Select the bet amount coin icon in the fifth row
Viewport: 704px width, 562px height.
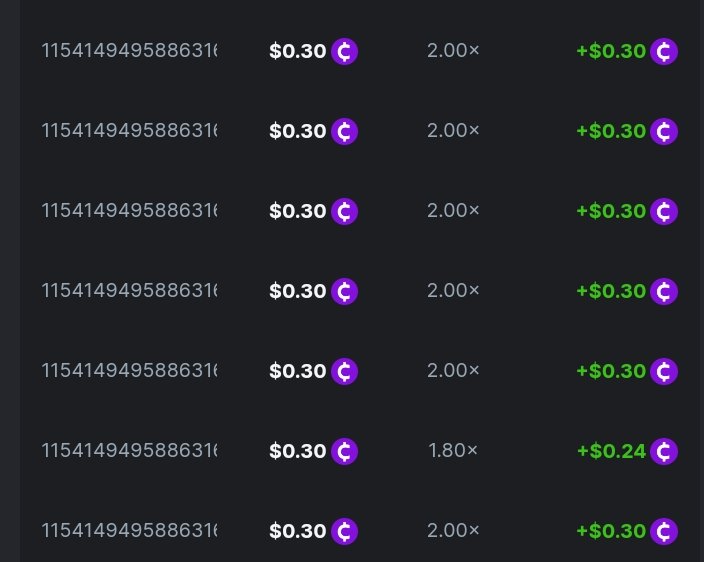(x=345, y=371)
